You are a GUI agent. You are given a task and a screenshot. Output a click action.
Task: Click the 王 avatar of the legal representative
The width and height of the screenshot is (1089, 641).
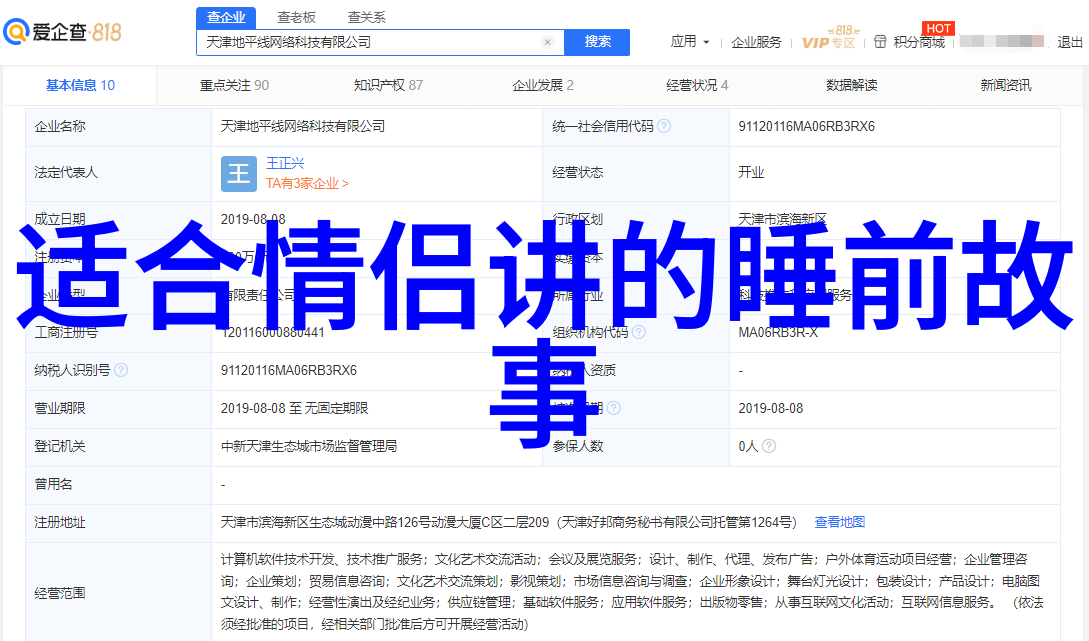point(239,174)
